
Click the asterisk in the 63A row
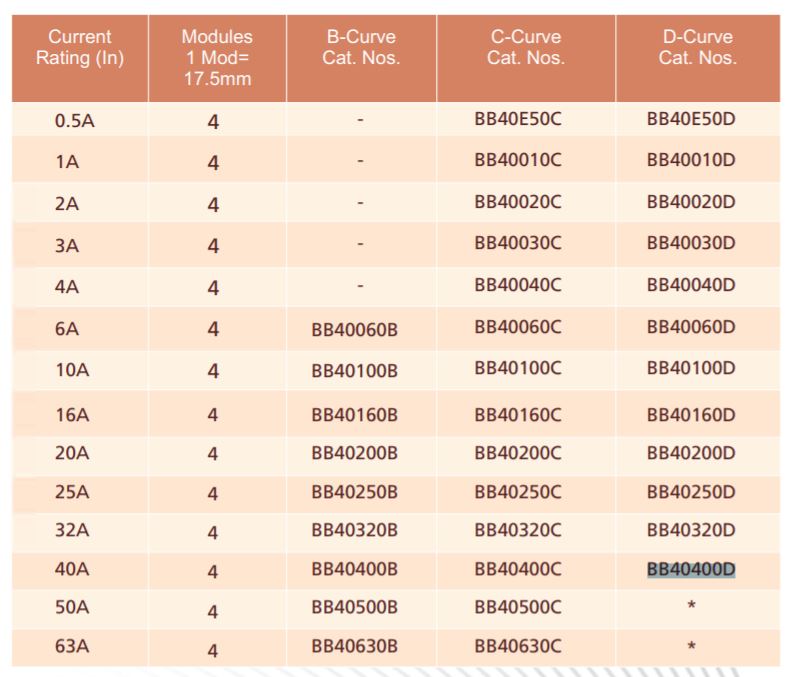(691, 647)
